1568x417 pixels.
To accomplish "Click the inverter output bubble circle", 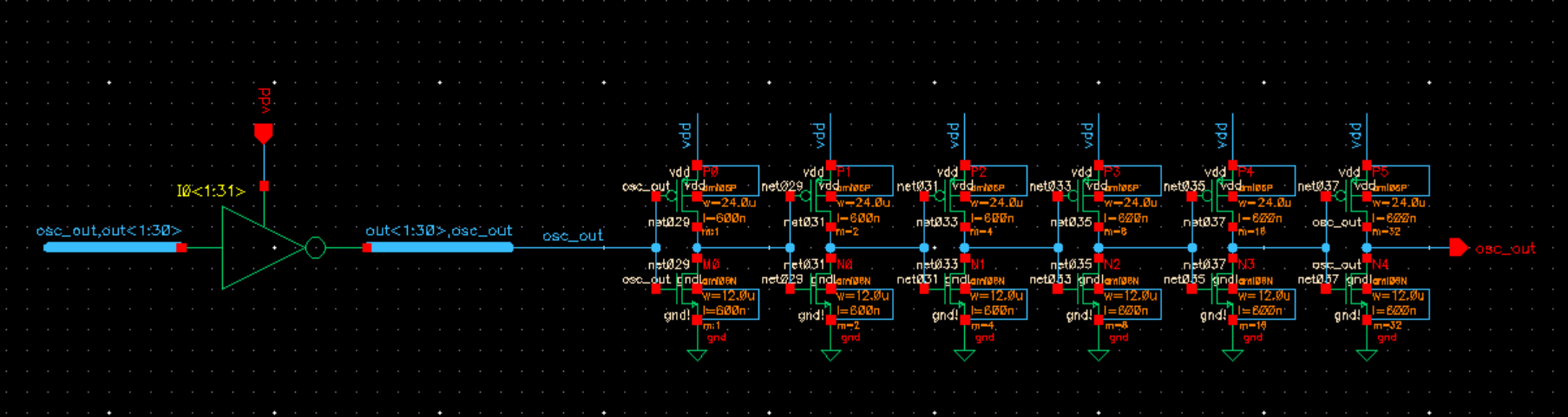I will click(316, 248).
